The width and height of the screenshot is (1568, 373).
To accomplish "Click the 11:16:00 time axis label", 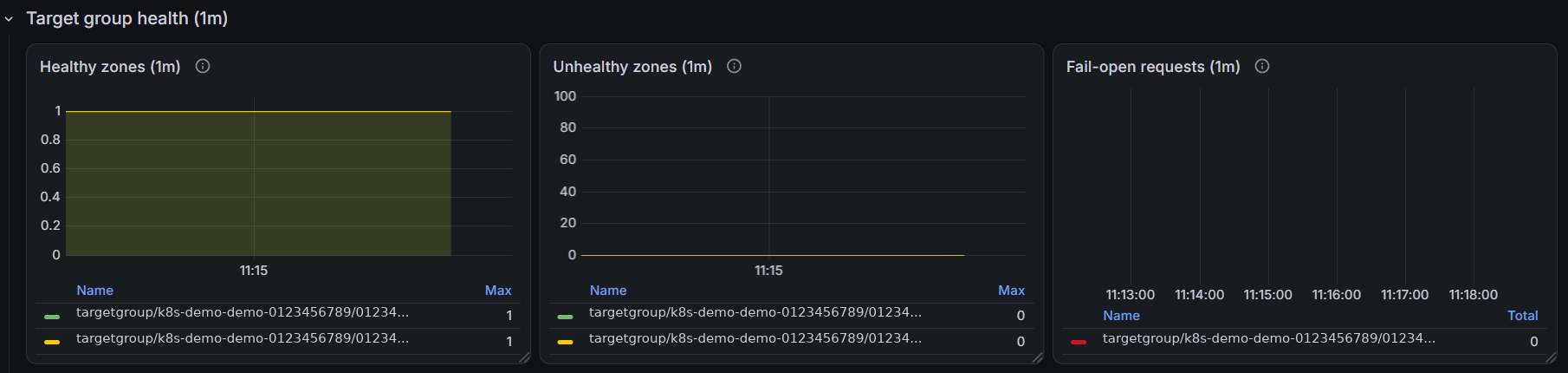I will (x=1337, y=295).
